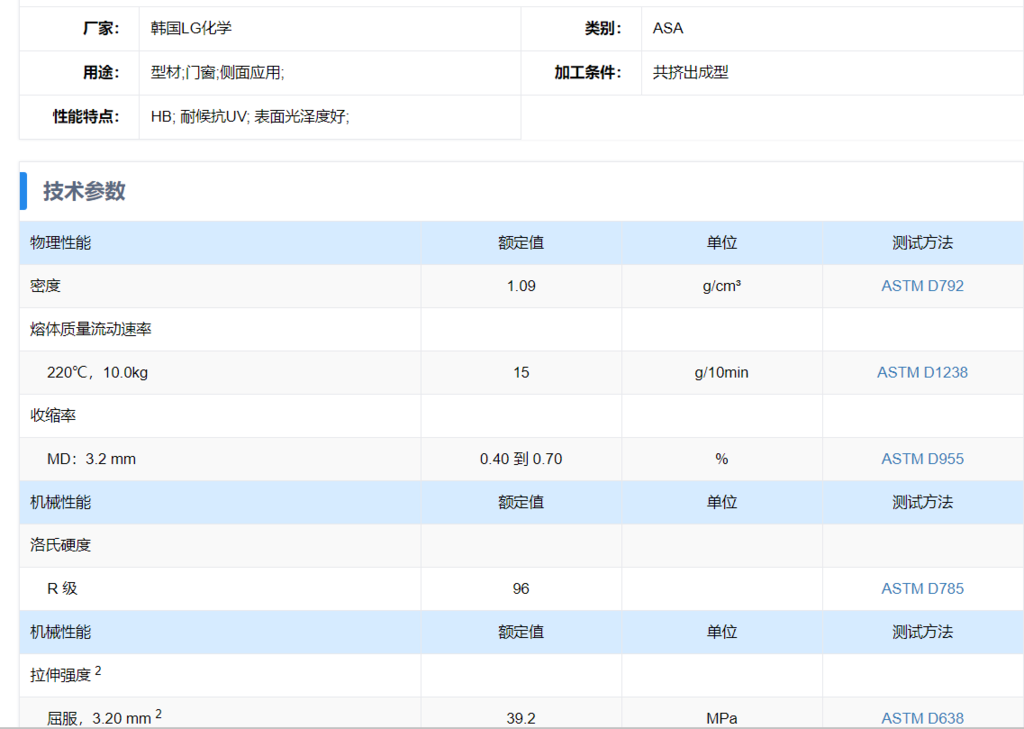
Task: Click the g/10min unit cell
Action: 721,372
